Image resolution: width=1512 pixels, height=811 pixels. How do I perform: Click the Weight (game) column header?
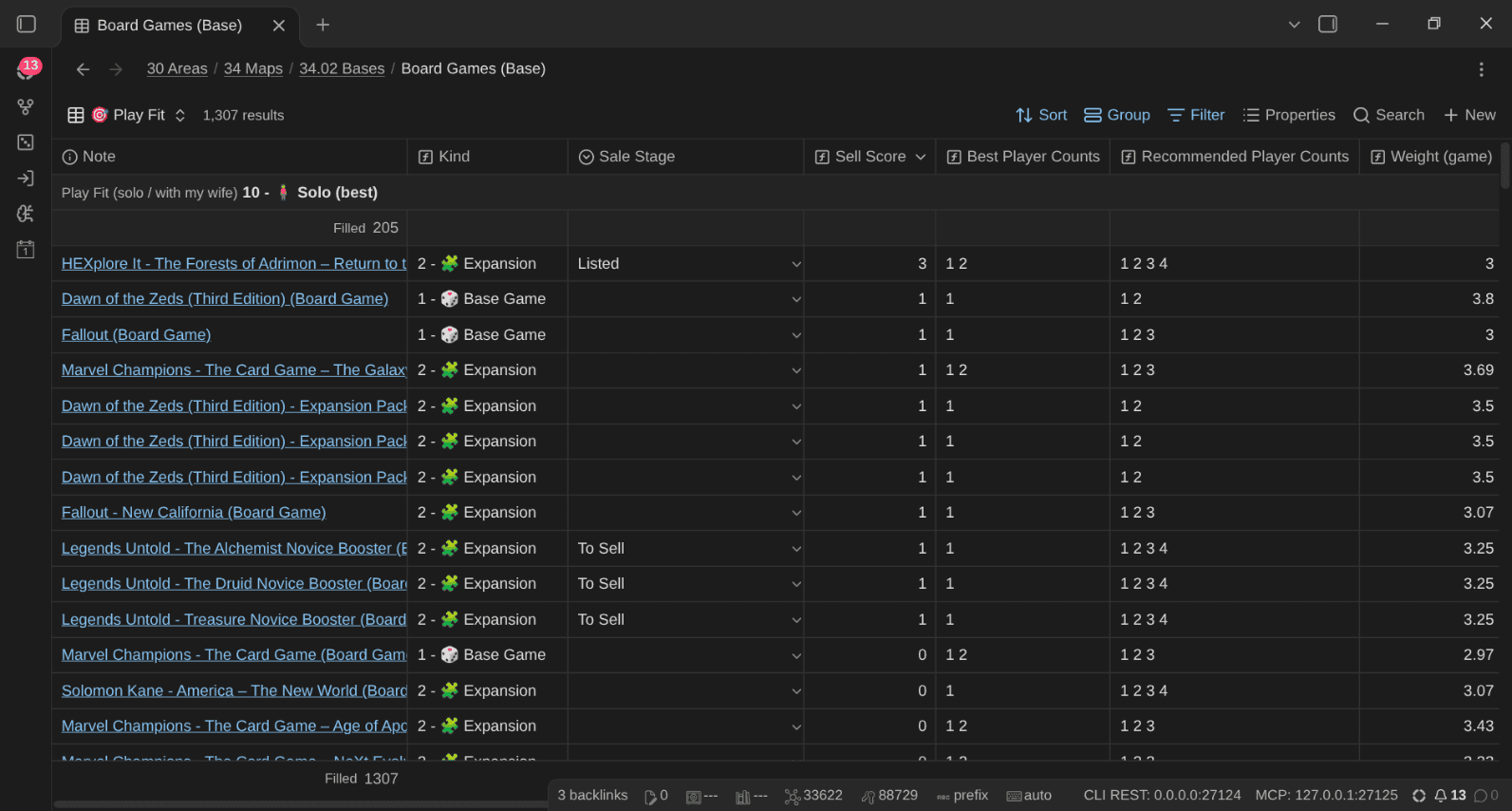click(x=1430, y=157)
